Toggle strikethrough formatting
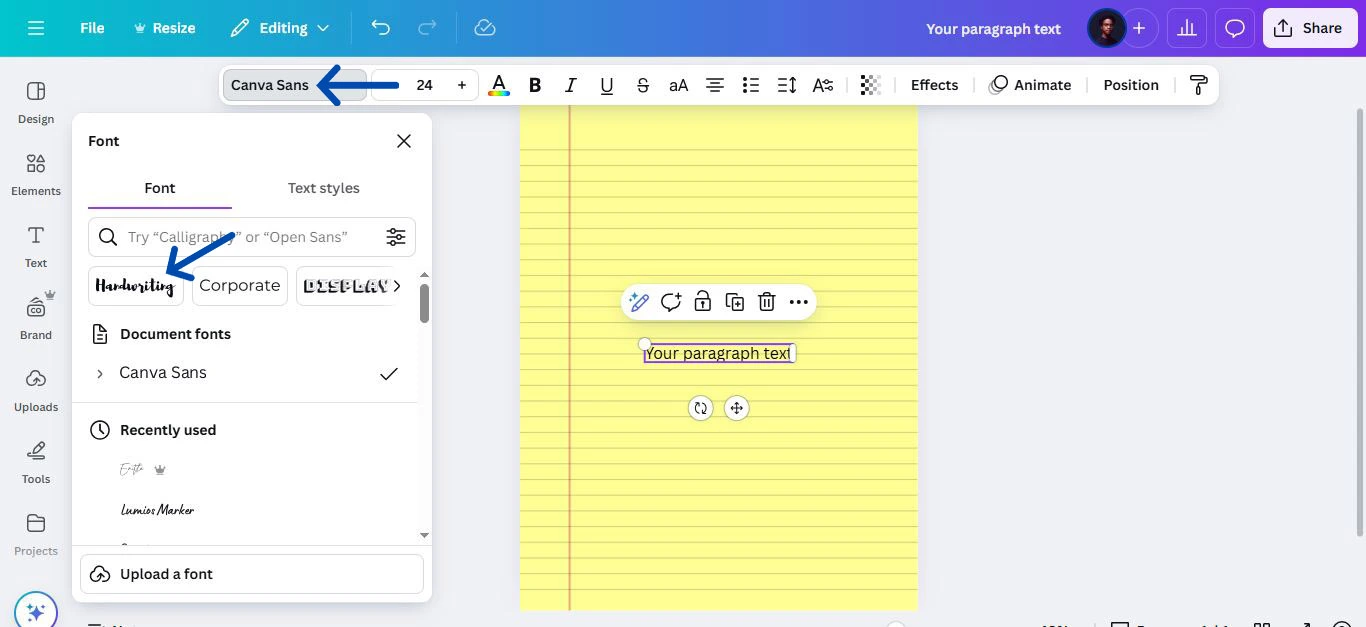 pyautogui.click(x=643, y=85)
